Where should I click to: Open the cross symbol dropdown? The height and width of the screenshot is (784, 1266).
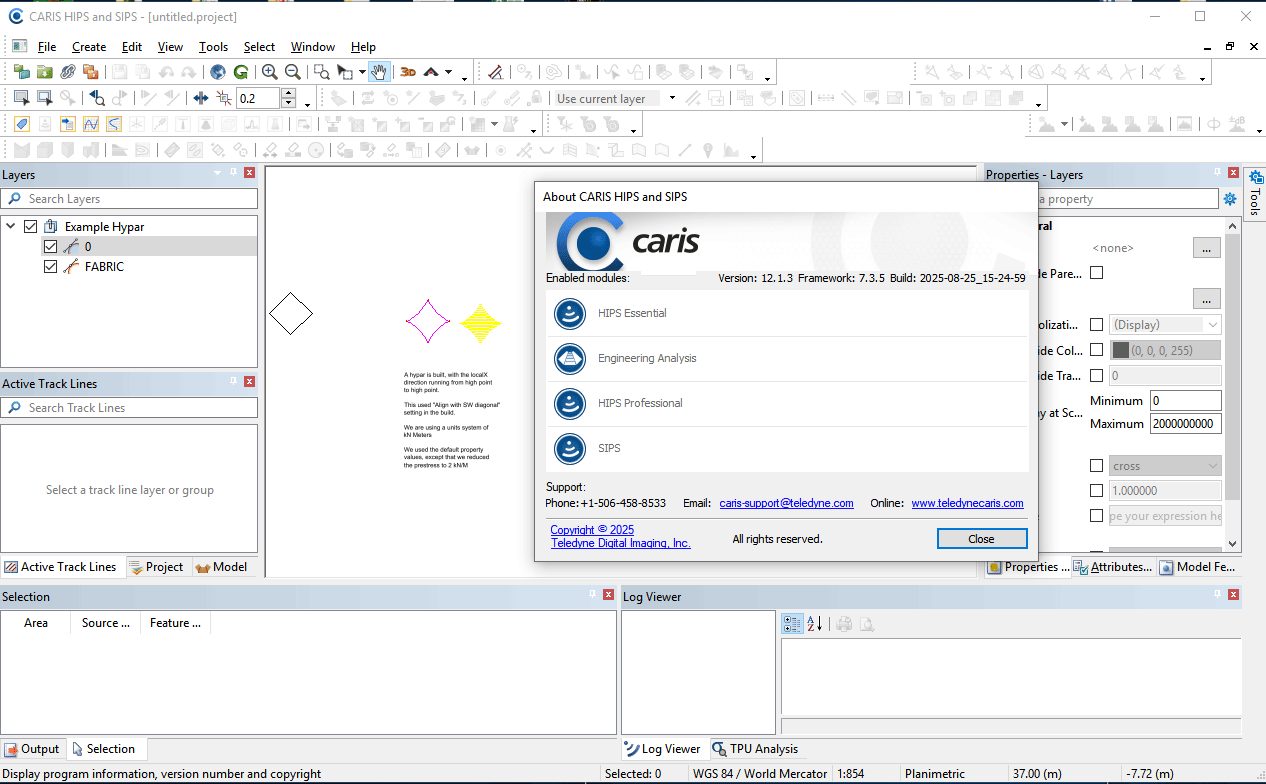click(1165, 466)
